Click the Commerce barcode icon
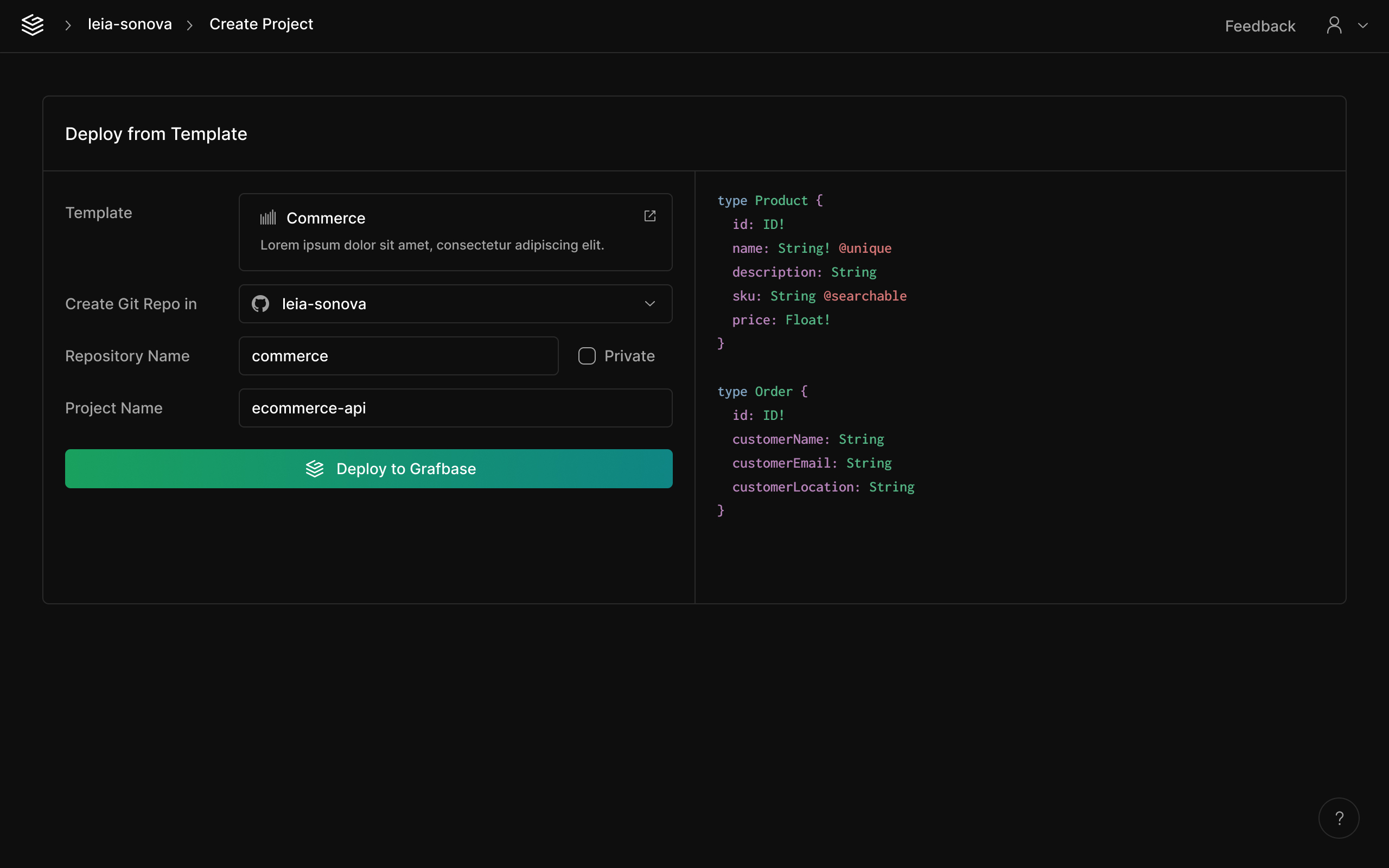Screen dimensions: 1389x868 click(268, 218)
